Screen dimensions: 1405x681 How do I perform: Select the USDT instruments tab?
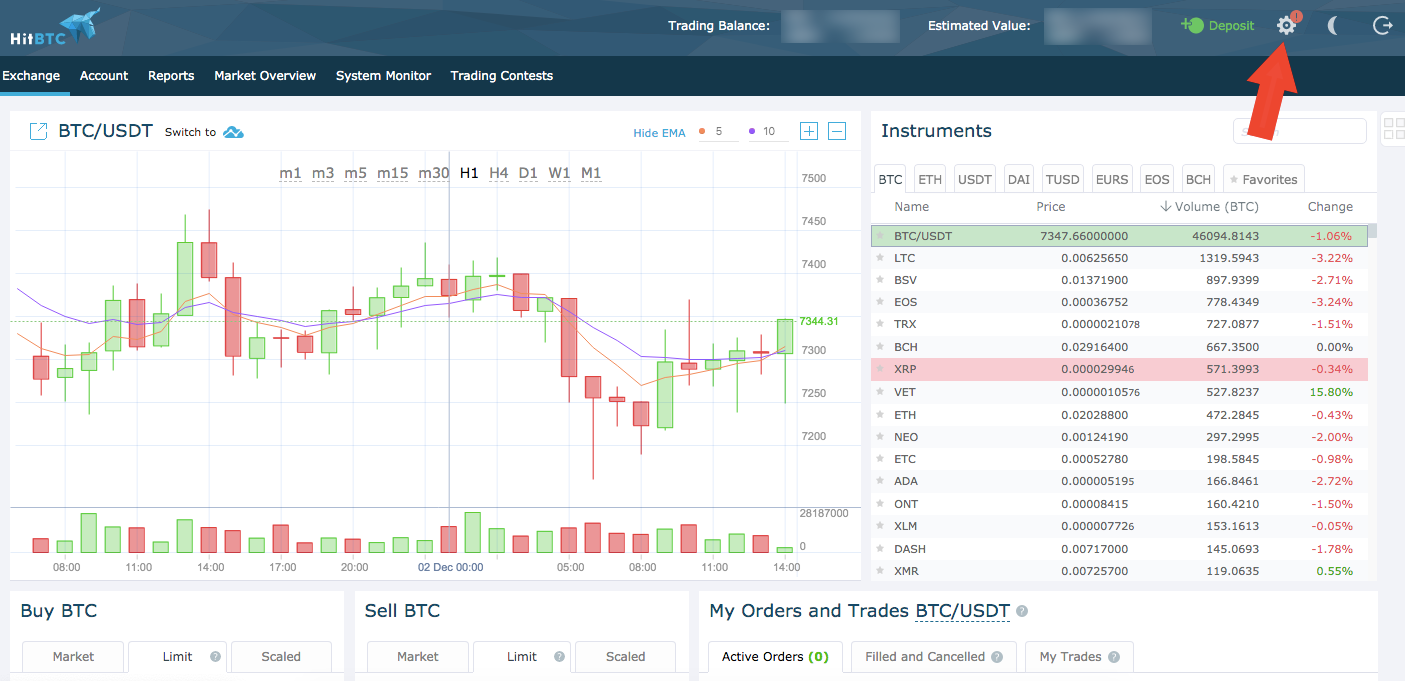pyautogui.click(x=975, y=179)
